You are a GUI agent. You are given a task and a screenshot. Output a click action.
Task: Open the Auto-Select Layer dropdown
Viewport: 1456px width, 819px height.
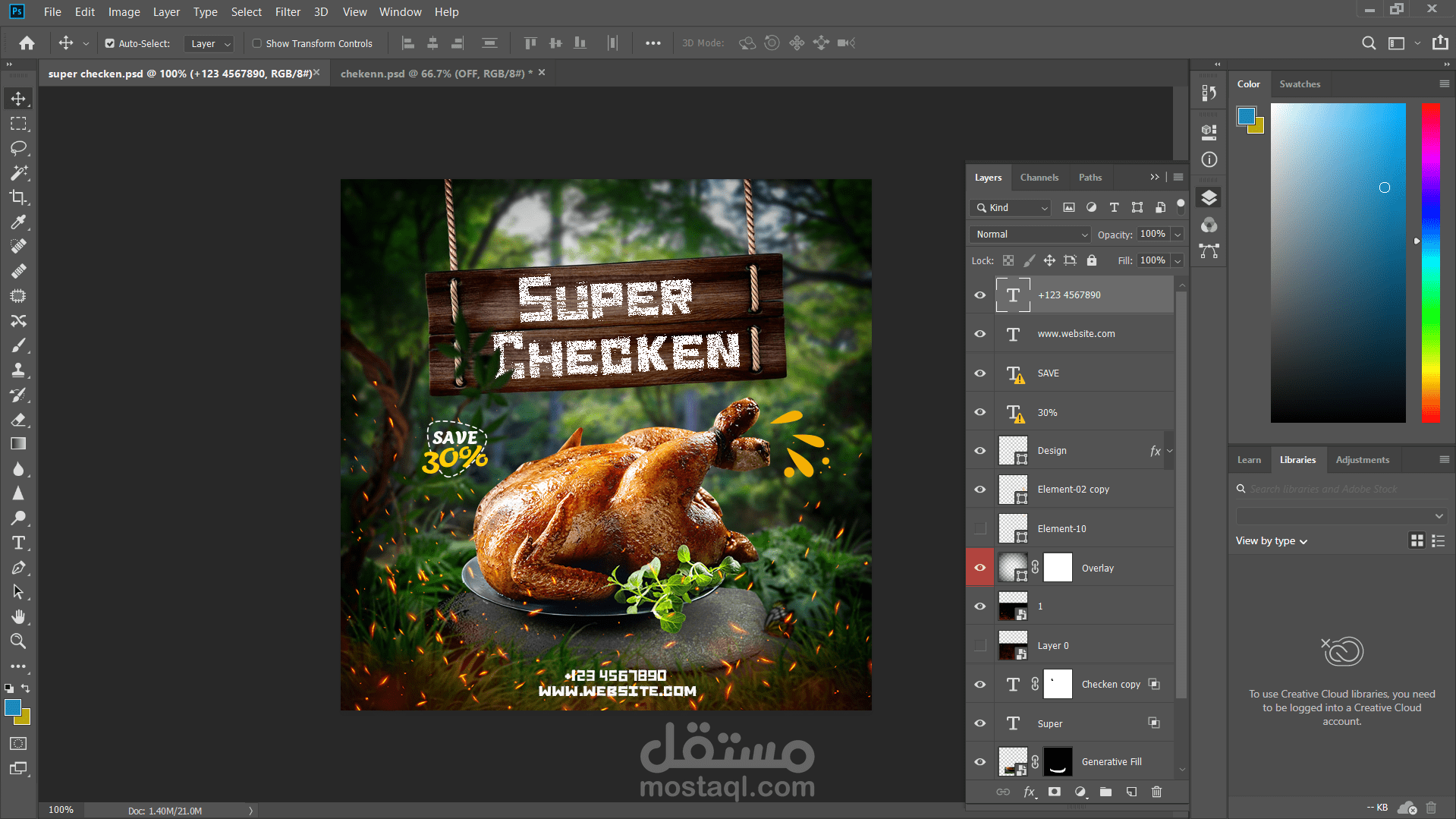click(x=209, y=44)
